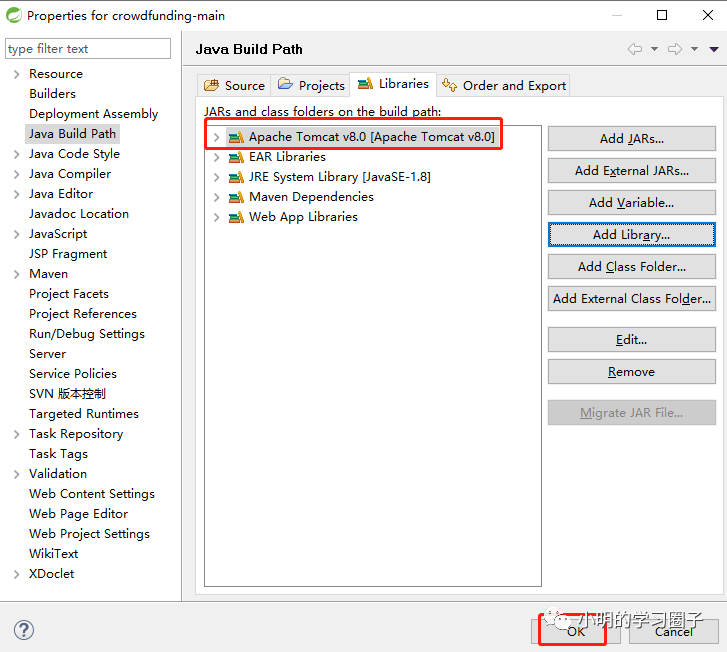The image size is (727, 652).
Task: Confirm with the OK button
Action: pyautogui.click(x=575, y=632)
